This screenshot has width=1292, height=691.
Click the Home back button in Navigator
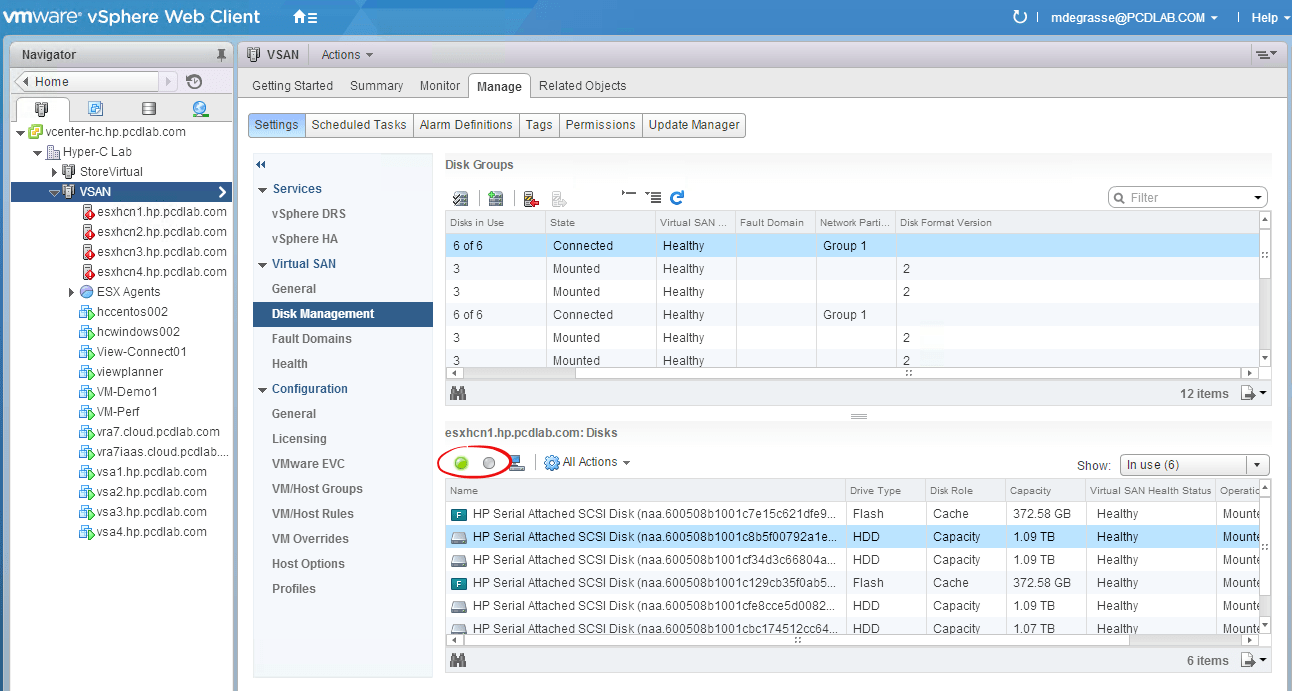click(x=88, y=82)
